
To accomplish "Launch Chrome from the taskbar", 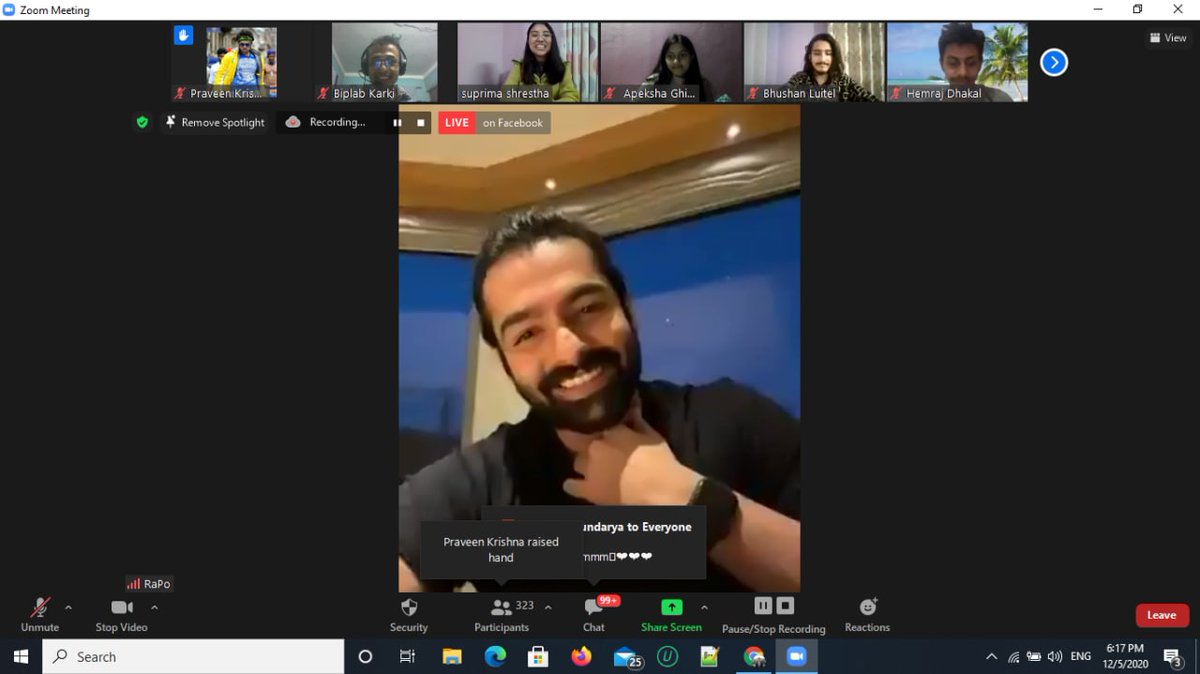I will click(753, 657).
